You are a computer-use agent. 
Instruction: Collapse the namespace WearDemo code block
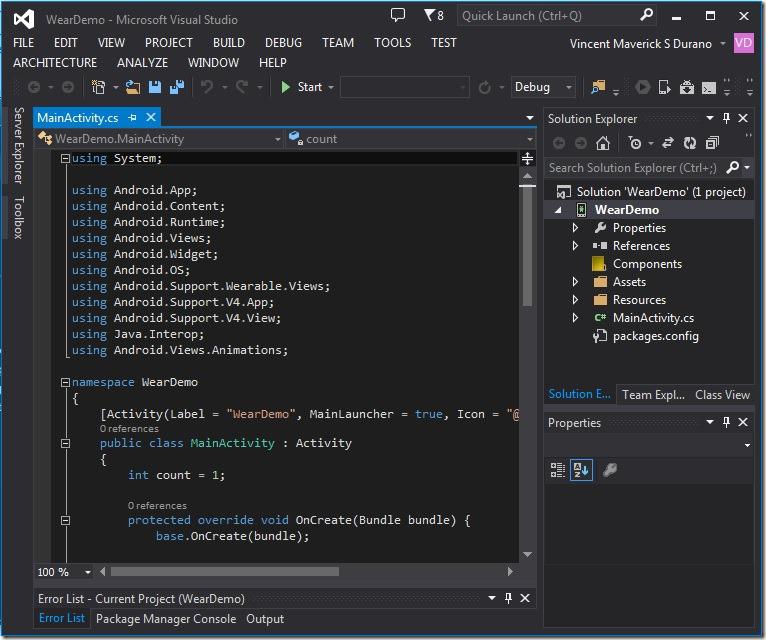click(x=65, y=382)
